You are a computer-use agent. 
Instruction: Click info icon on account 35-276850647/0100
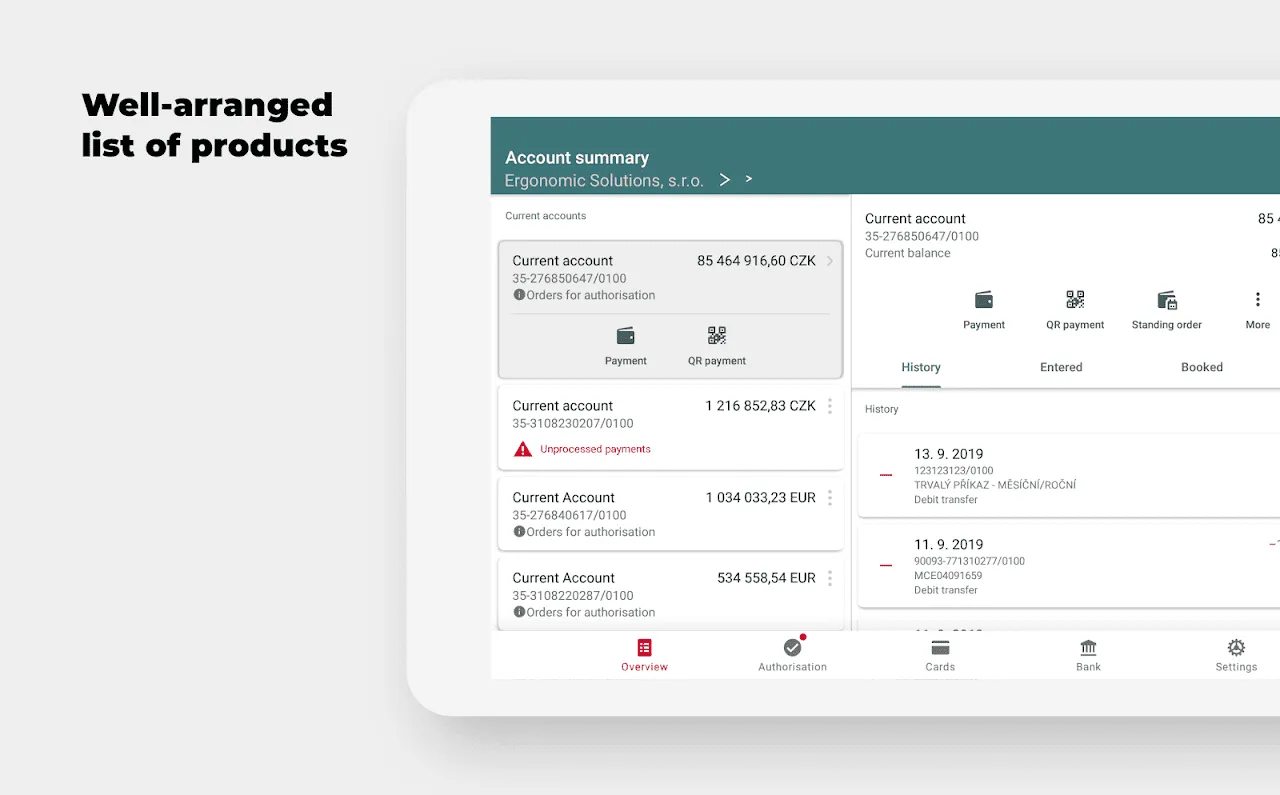point(519,295)
